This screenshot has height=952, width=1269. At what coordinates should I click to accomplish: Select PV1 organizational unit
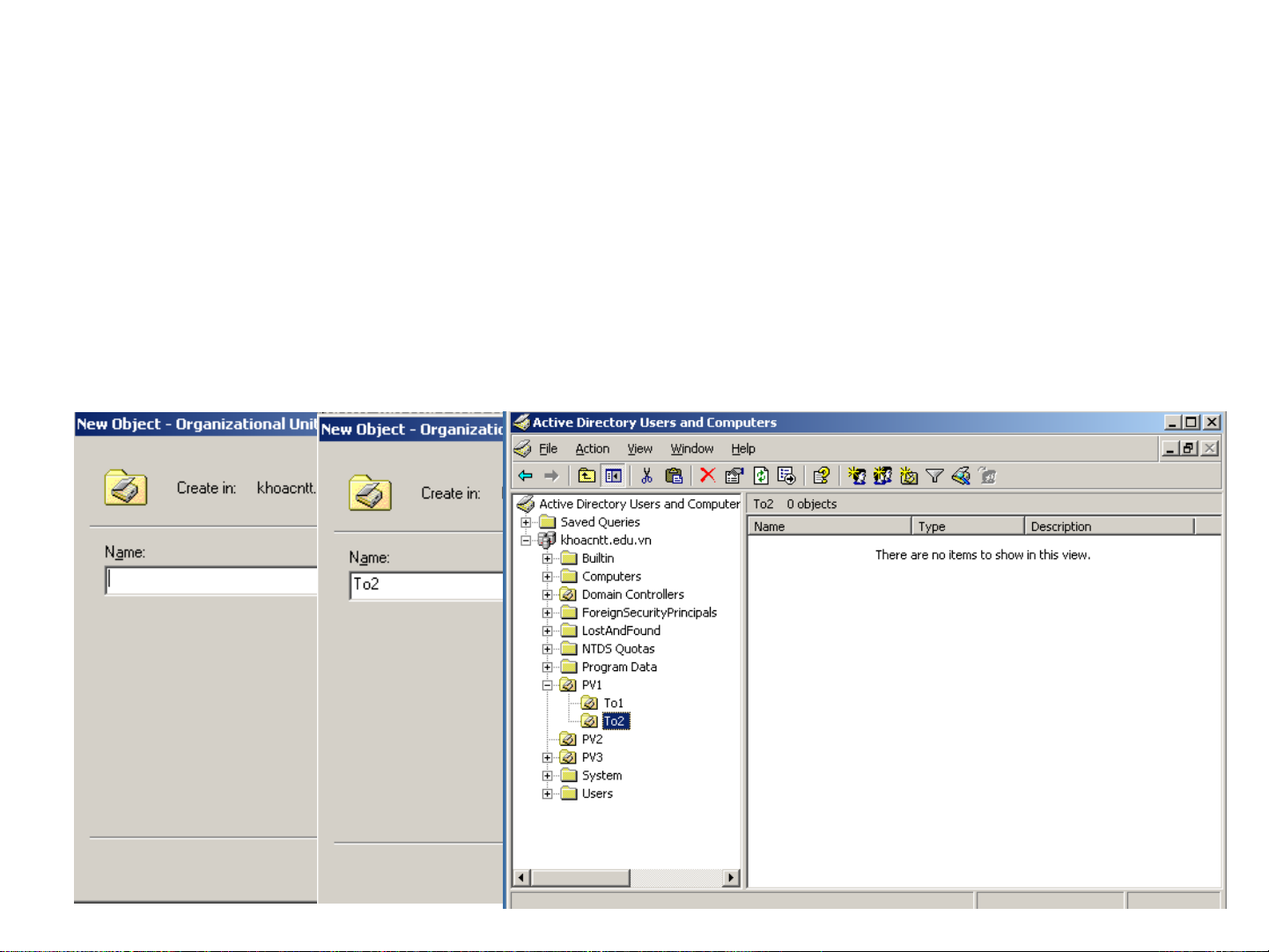tap(592, 685)
